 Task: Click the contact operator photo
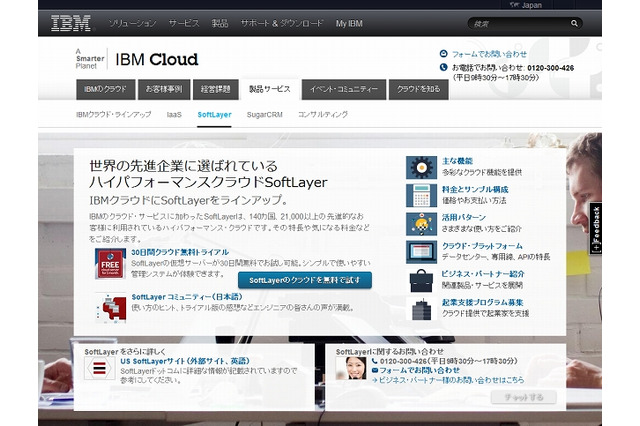pyautogui.click(x=351, y=368)
